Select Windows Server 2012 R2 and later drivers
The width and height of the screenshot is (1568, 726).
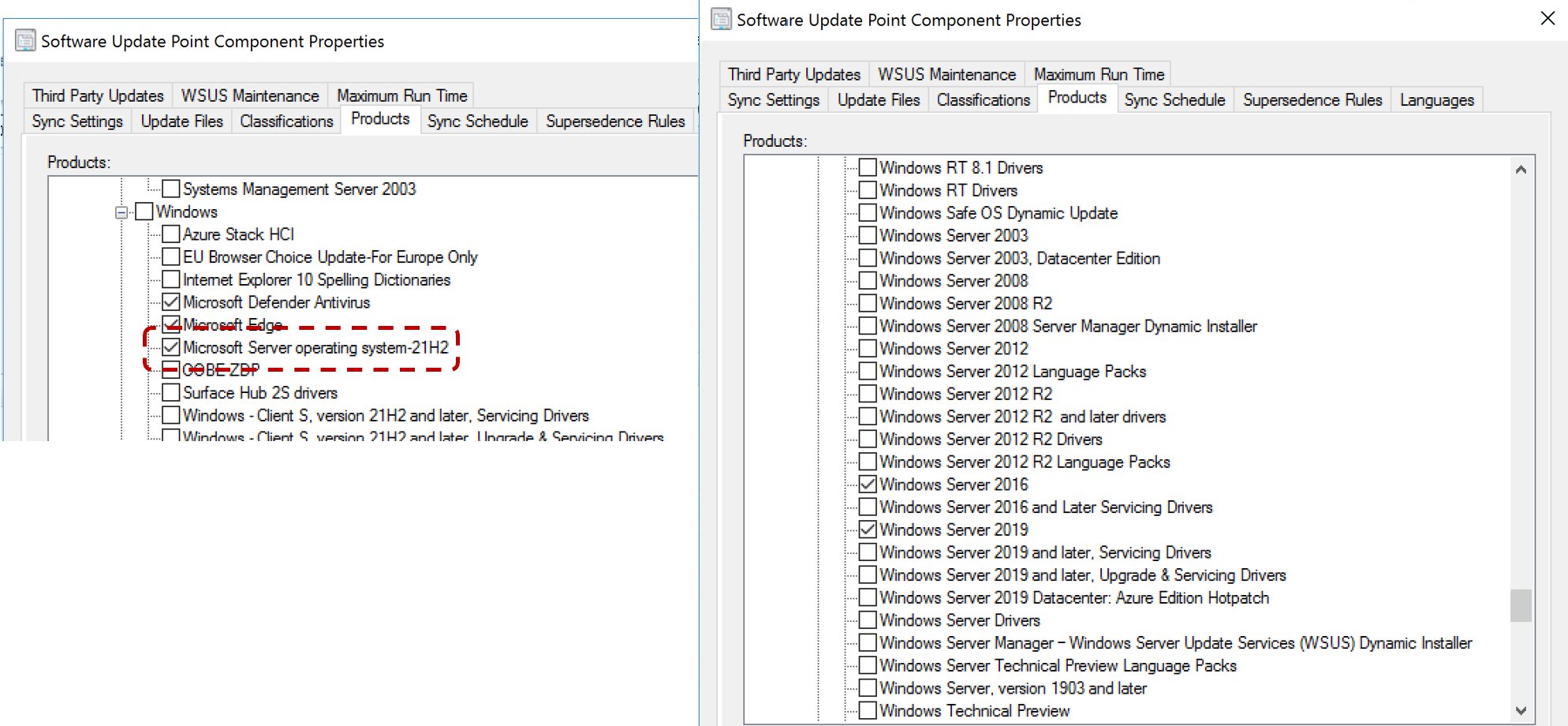(x=1022, y=417)
